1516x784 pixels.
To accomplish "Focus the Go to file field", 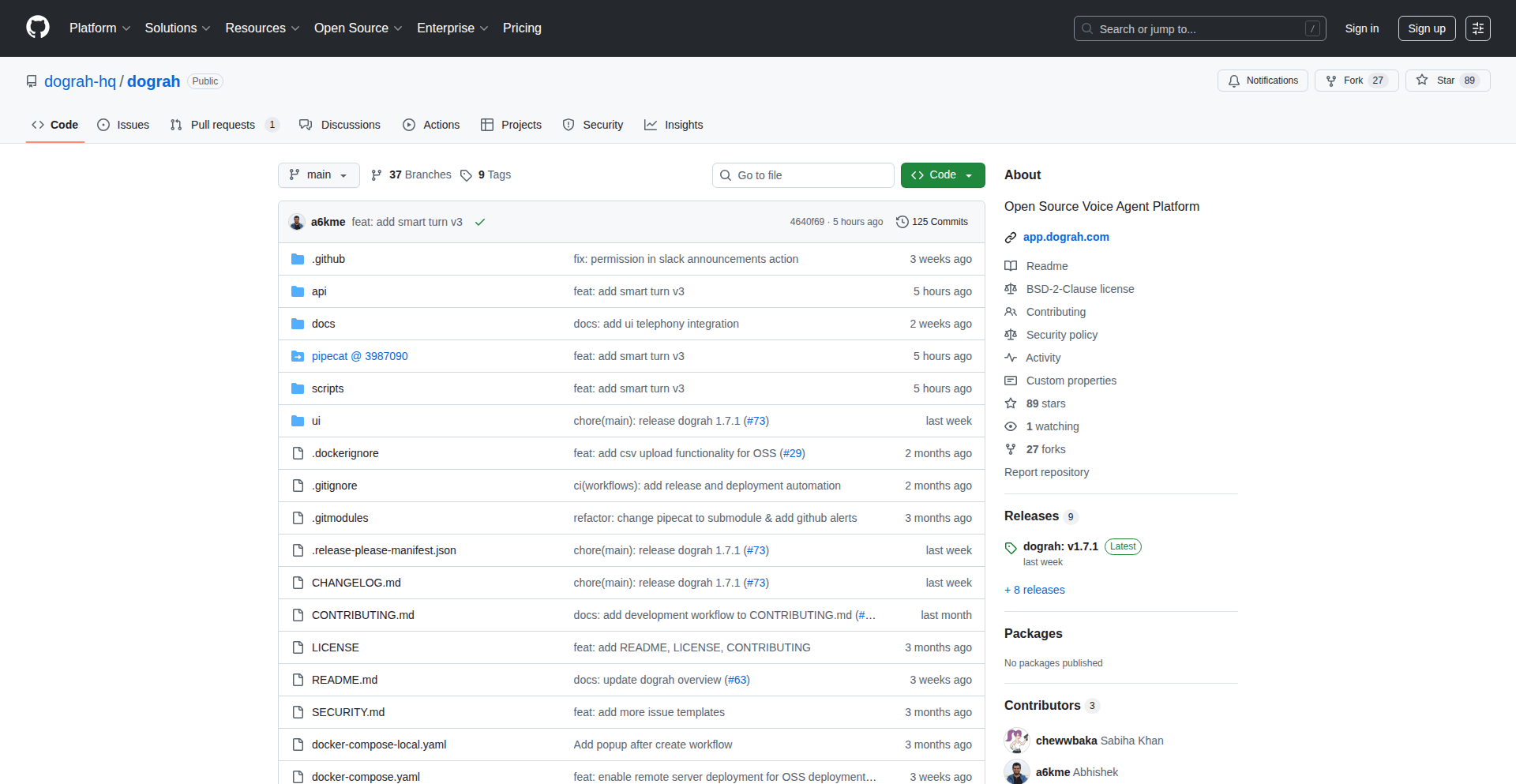I will pyautogui.click(x=803, y=175).
